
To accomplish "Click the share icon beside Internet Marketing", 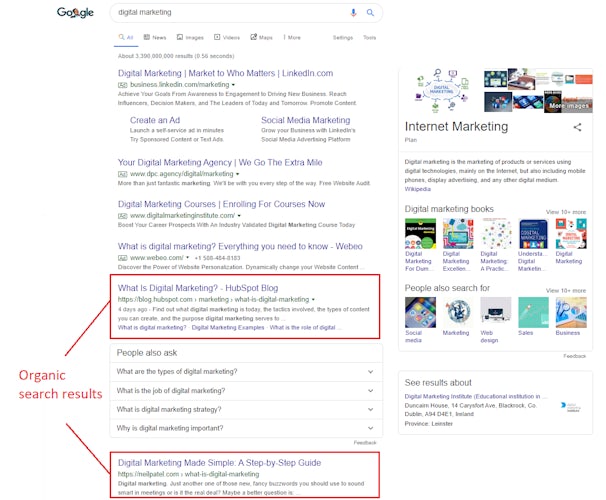I will coord(577,127).
